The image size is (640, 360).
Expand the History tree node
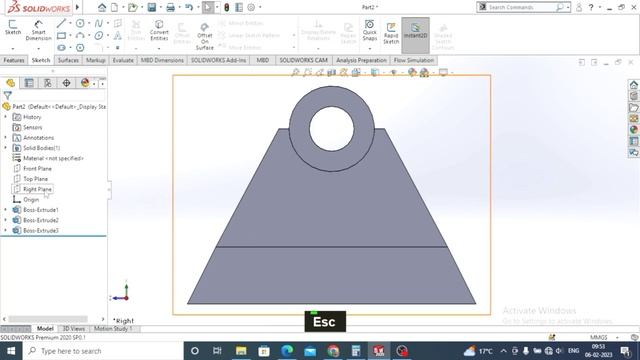[x=6, y=117]
